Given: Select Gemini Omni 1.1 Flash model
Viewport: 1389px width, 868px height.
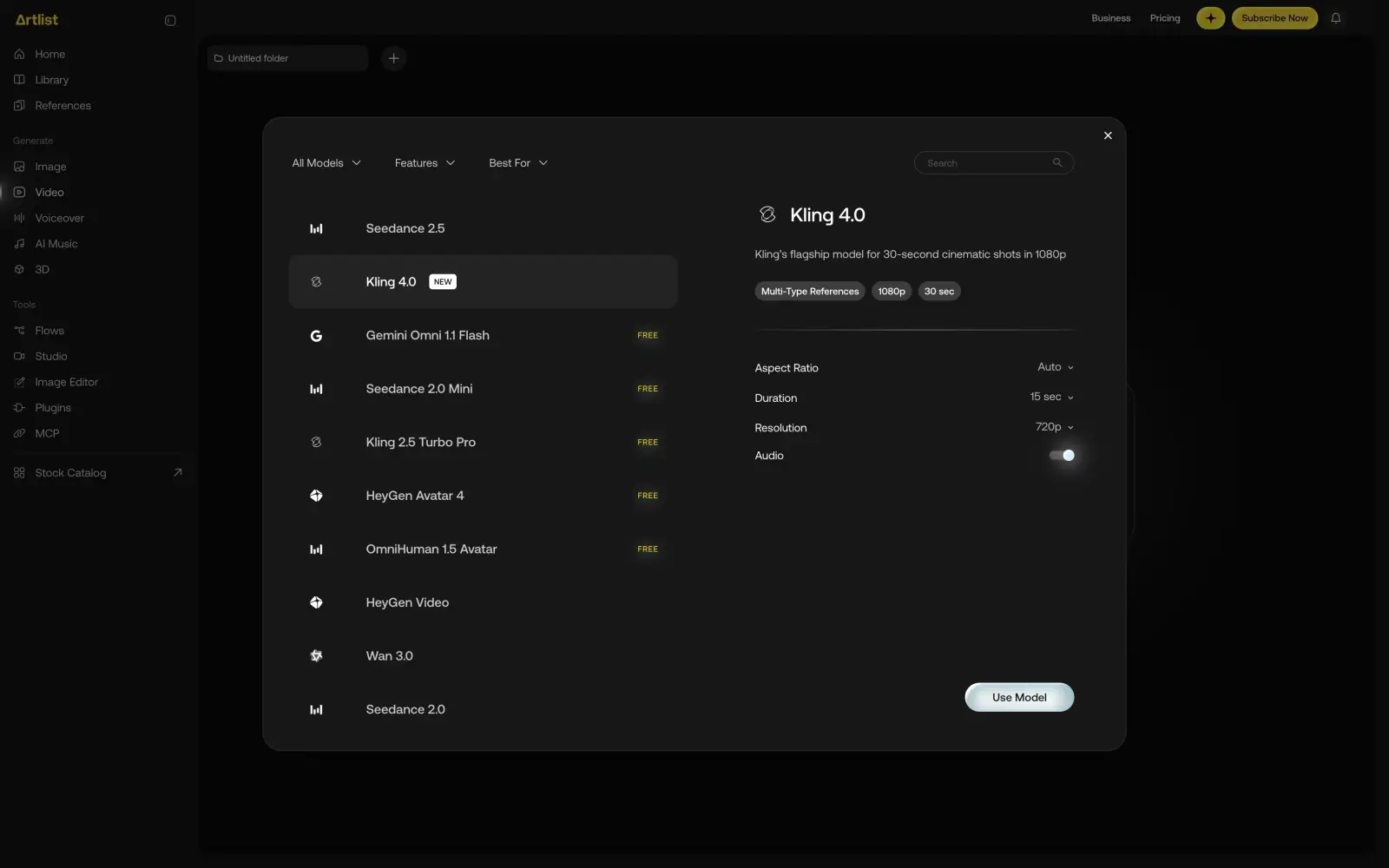Looking at the screenshot, I should coord(483,335).
